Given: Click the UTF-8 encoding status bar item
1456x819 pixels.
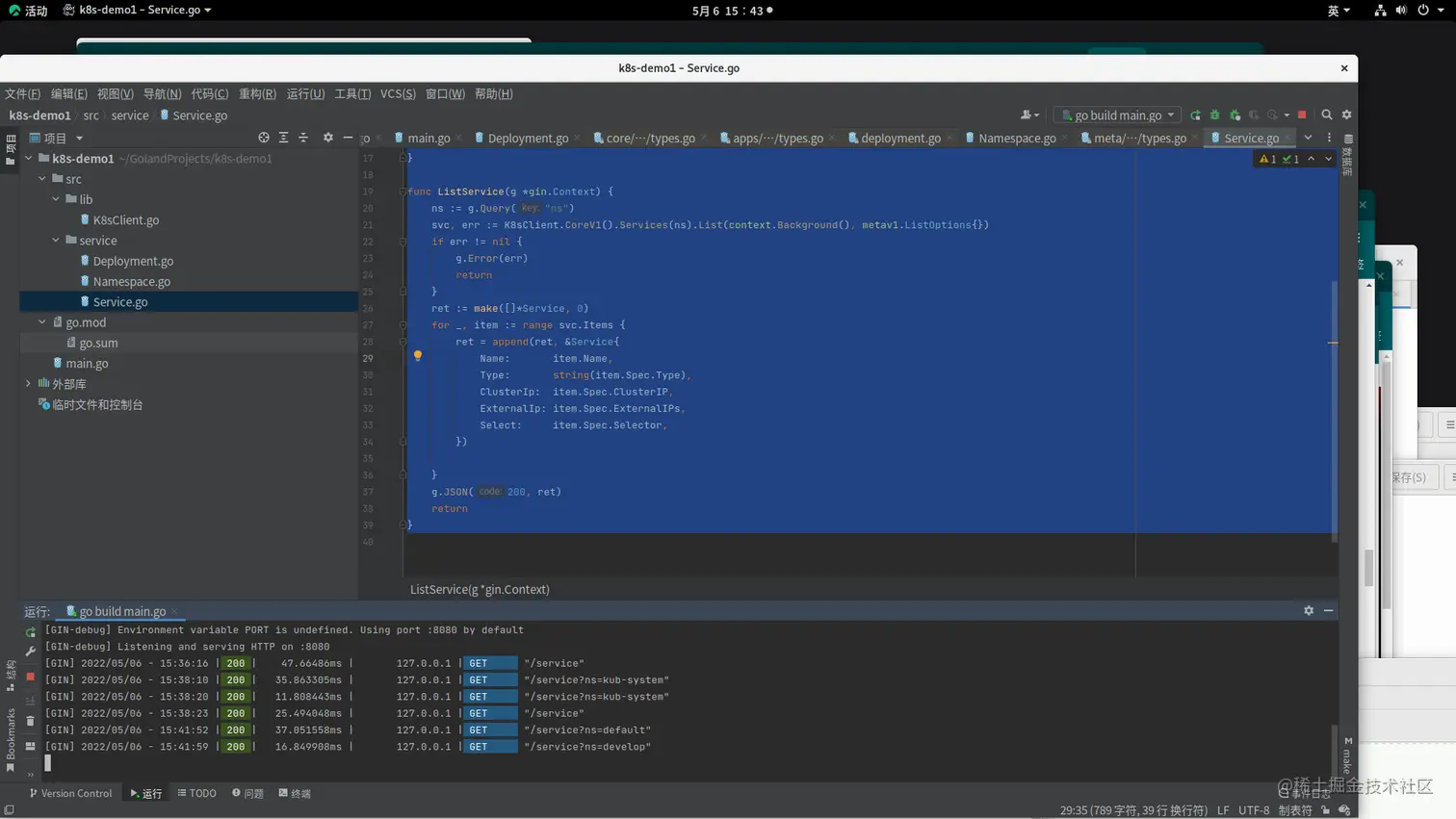Looking at the screenshot, I should pyautogui.click(x=1254, y=810).
